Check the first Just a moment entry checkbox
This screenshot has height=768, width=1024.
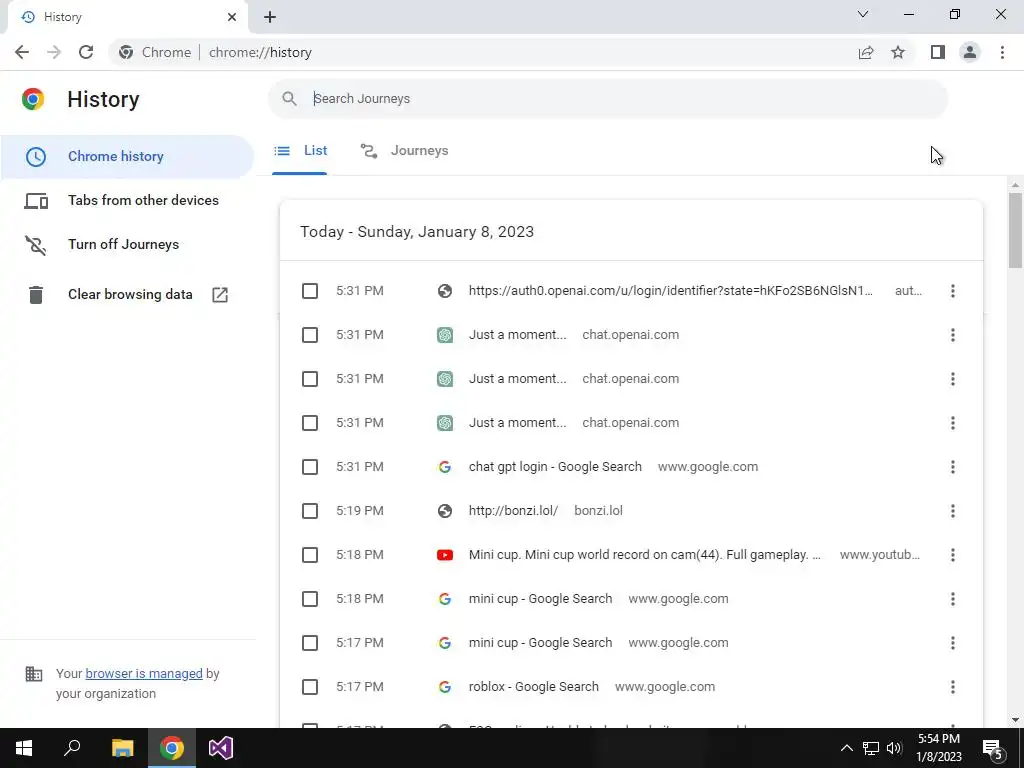[x=310, y=335]
